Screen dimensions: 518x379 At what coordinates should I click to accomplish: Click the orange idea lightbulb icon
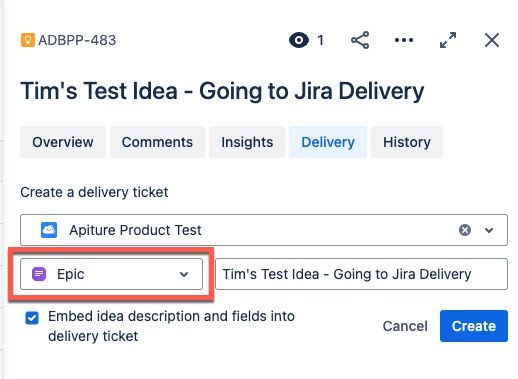pyautogui.click(x=28, y=40)
